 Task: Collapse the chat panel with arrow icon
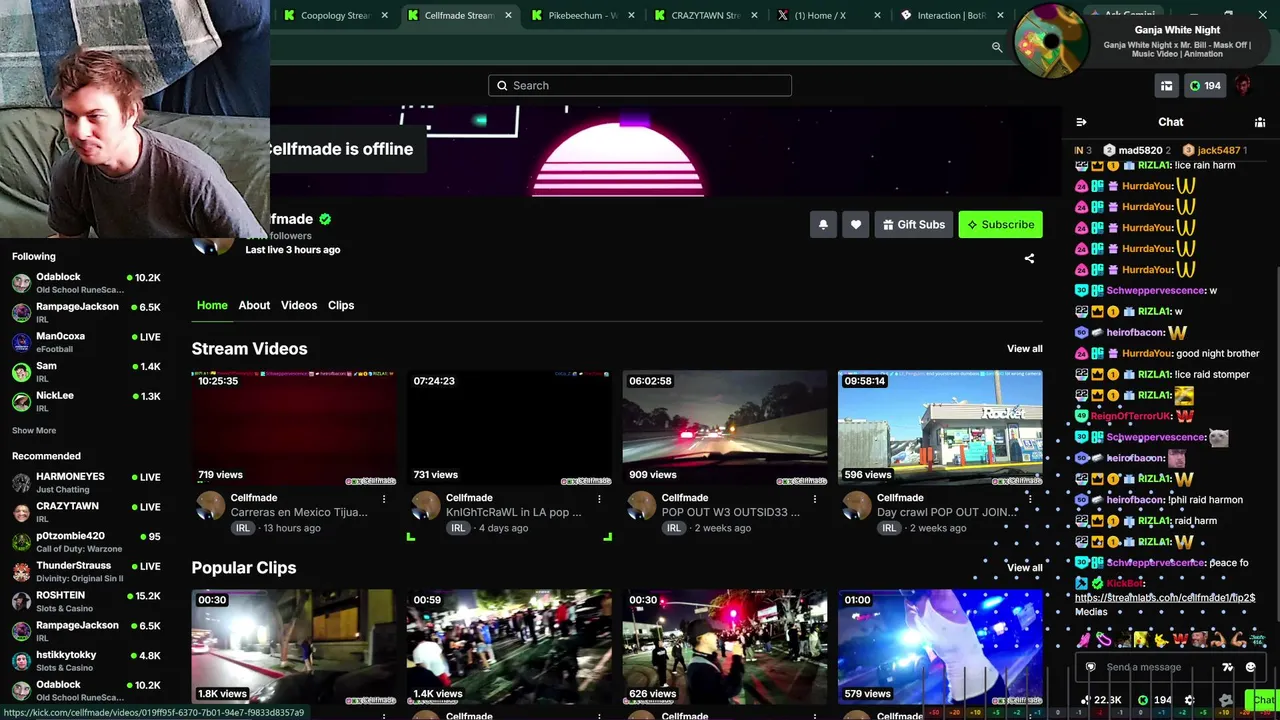point(1081,122)
